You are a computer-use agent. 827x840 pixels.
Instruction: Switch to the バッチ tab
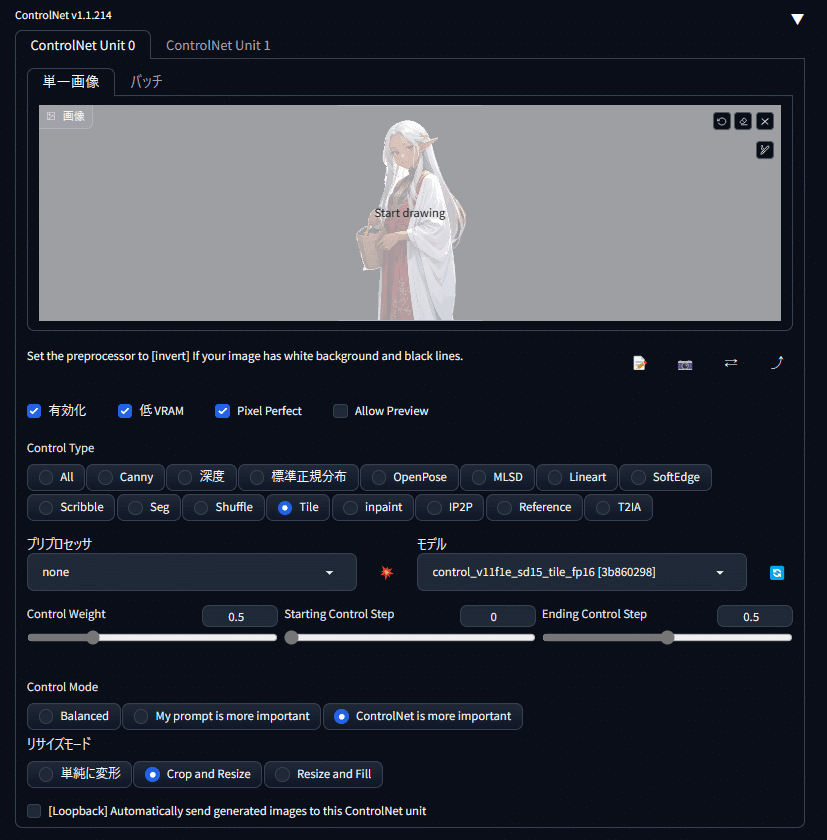coord(146,83)
